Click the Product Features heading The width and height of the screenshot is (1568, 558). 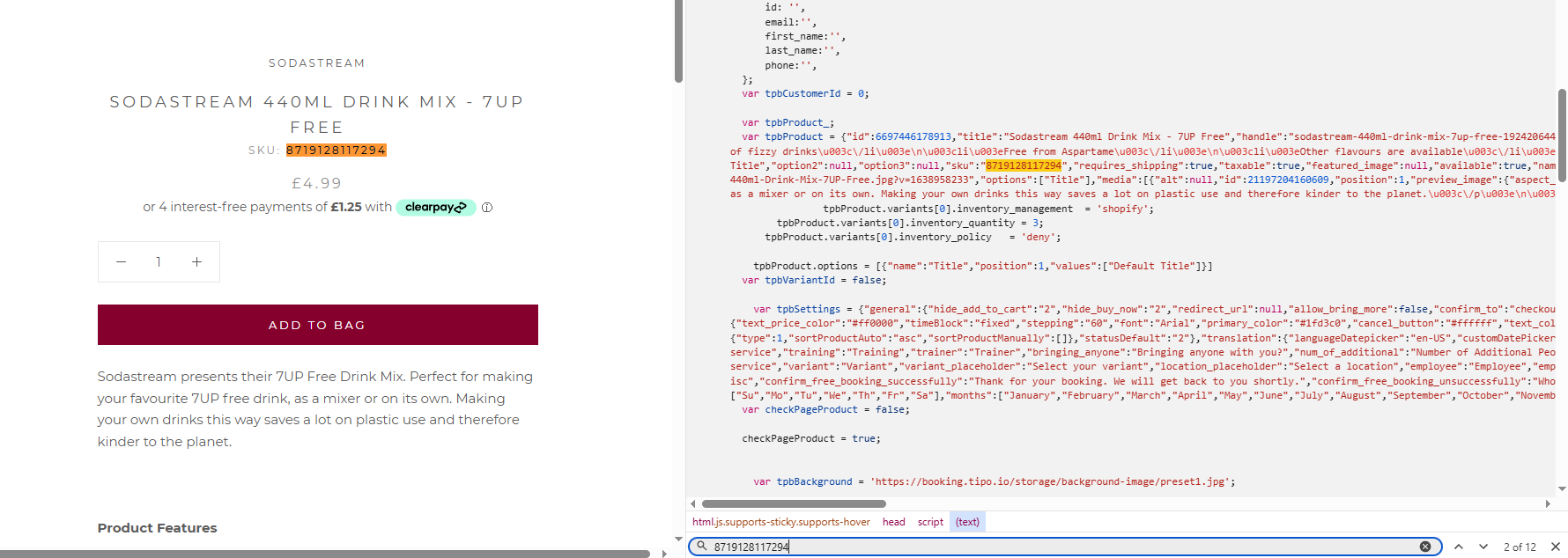pos(157,528)
